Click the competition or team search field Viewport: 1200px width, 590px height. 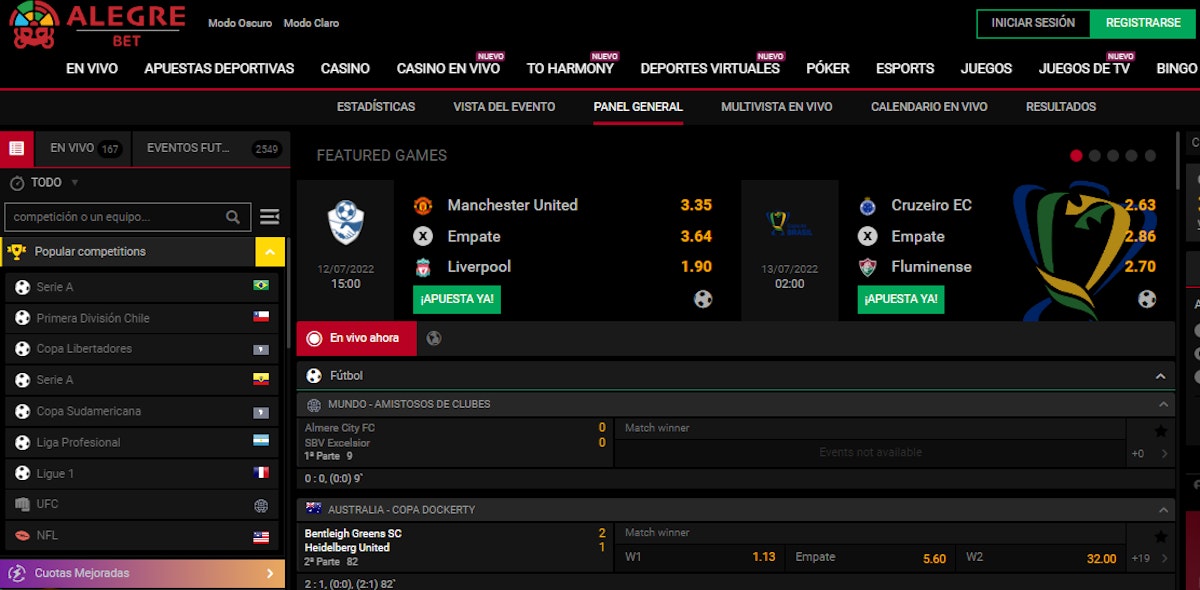pyautogui.click(x=115, y=217)
